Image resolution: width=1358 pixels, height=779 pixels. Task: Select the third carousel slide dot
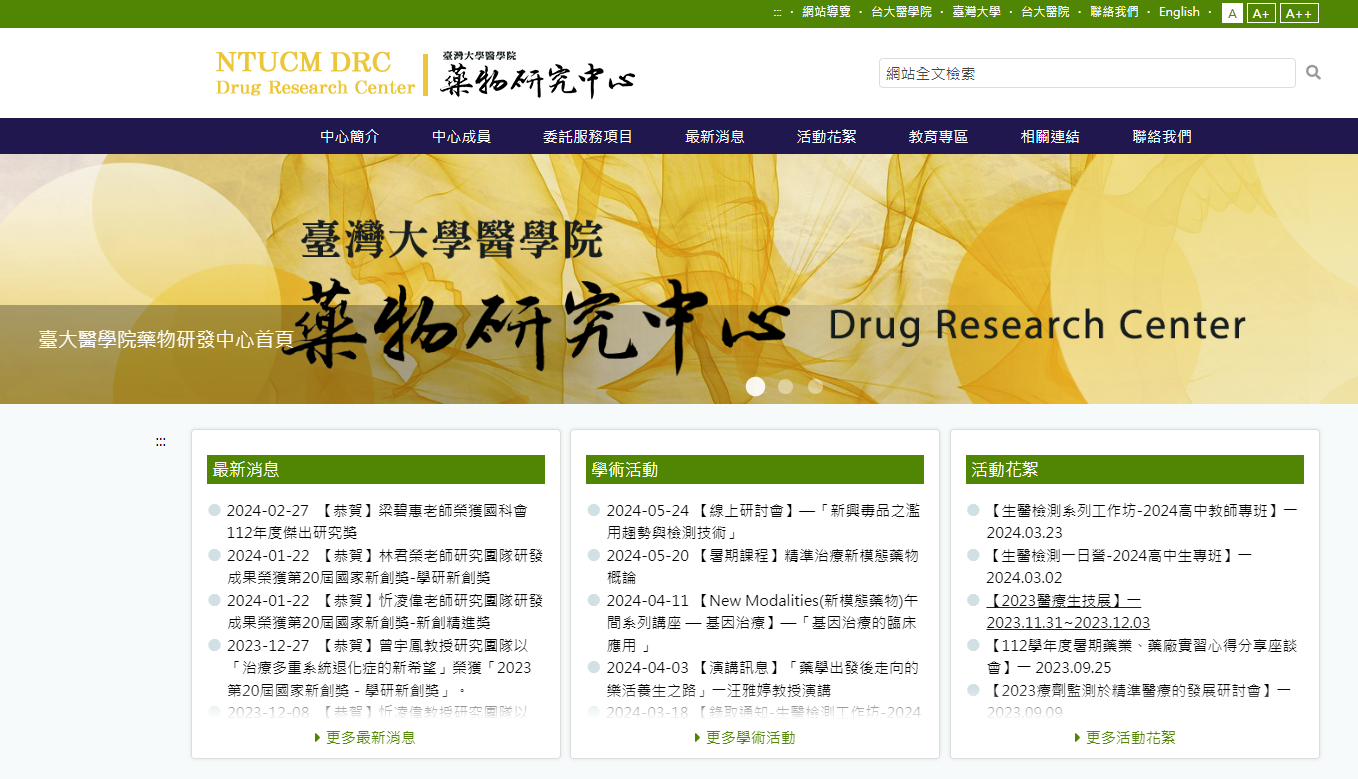pos(815,386)
